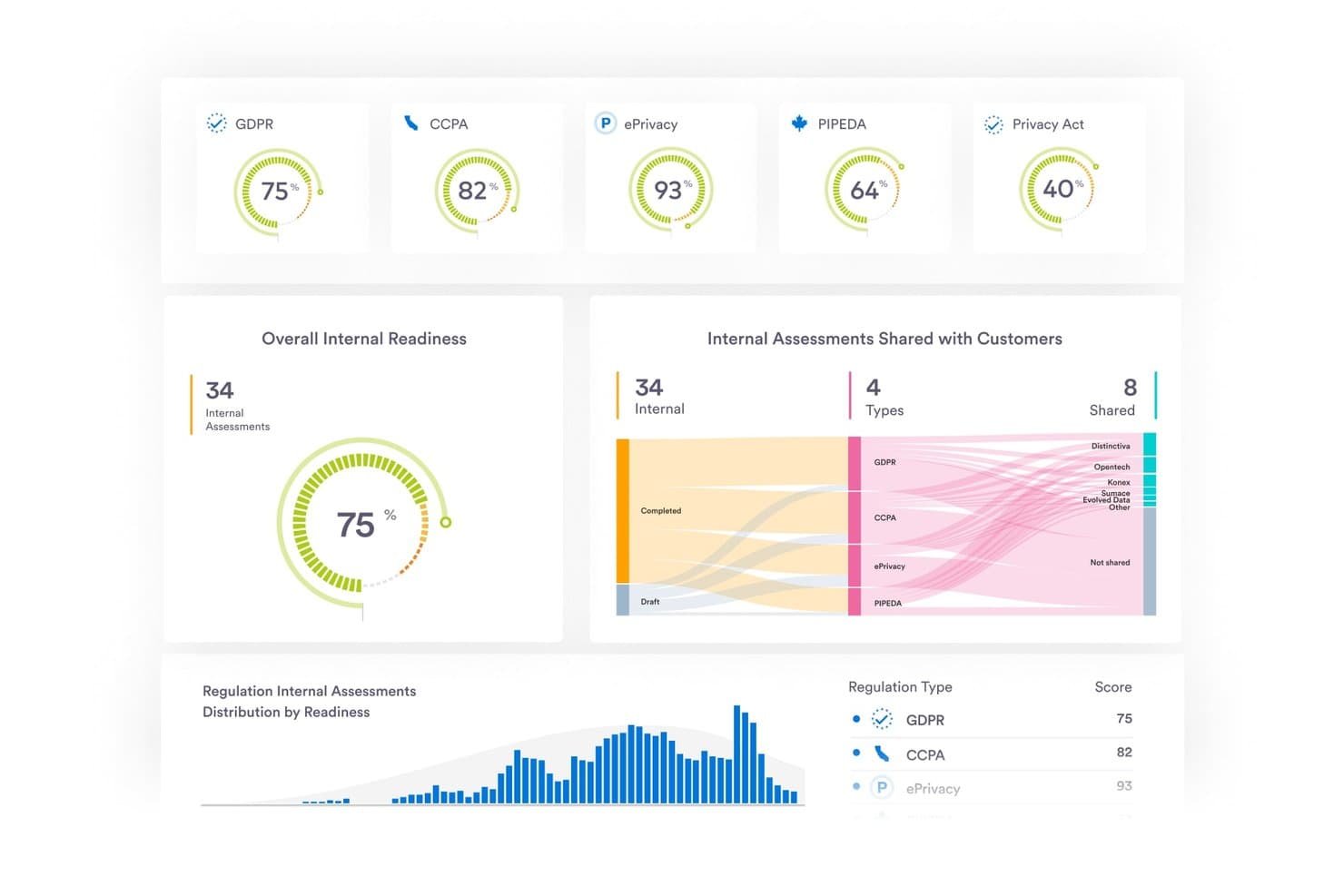Select the 'Completed' node in the Sankey chart
The width and height of the screenshot is (1344, 896).
pos(623,511)
